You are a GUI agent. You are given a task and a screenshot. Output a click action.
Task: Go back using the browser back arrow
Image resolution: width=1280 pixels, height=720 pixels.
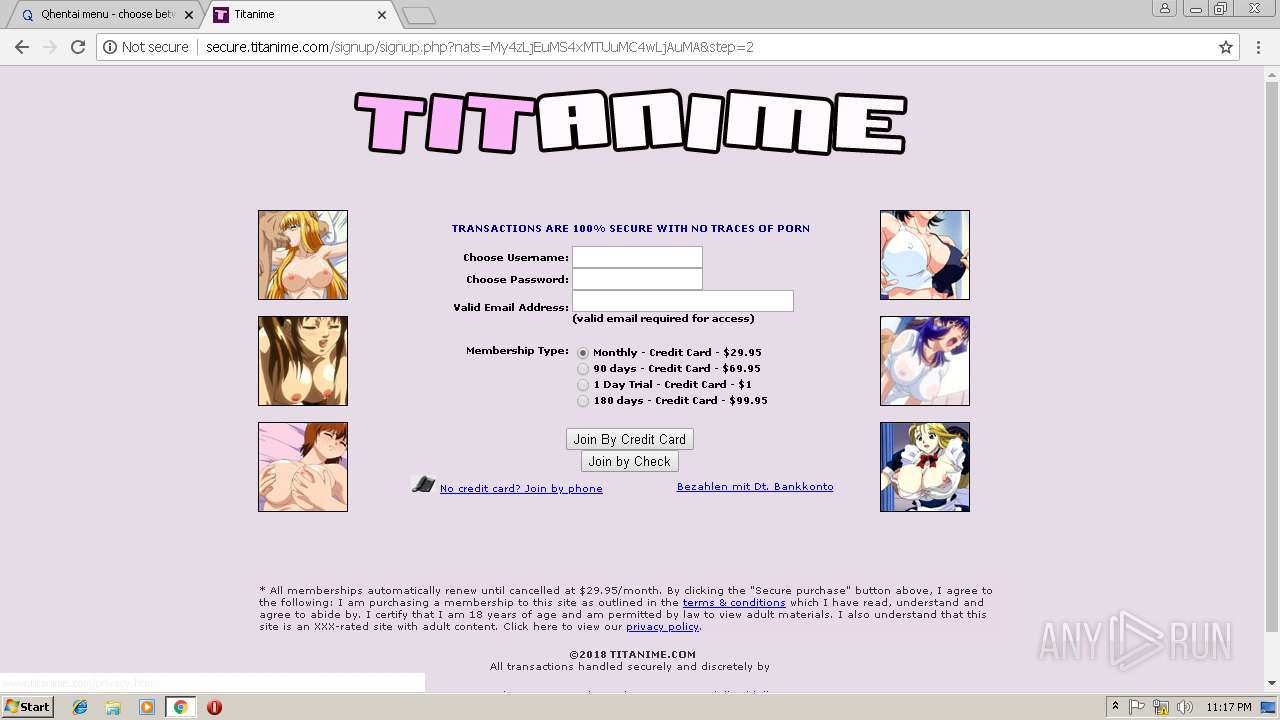click(22, 47)
